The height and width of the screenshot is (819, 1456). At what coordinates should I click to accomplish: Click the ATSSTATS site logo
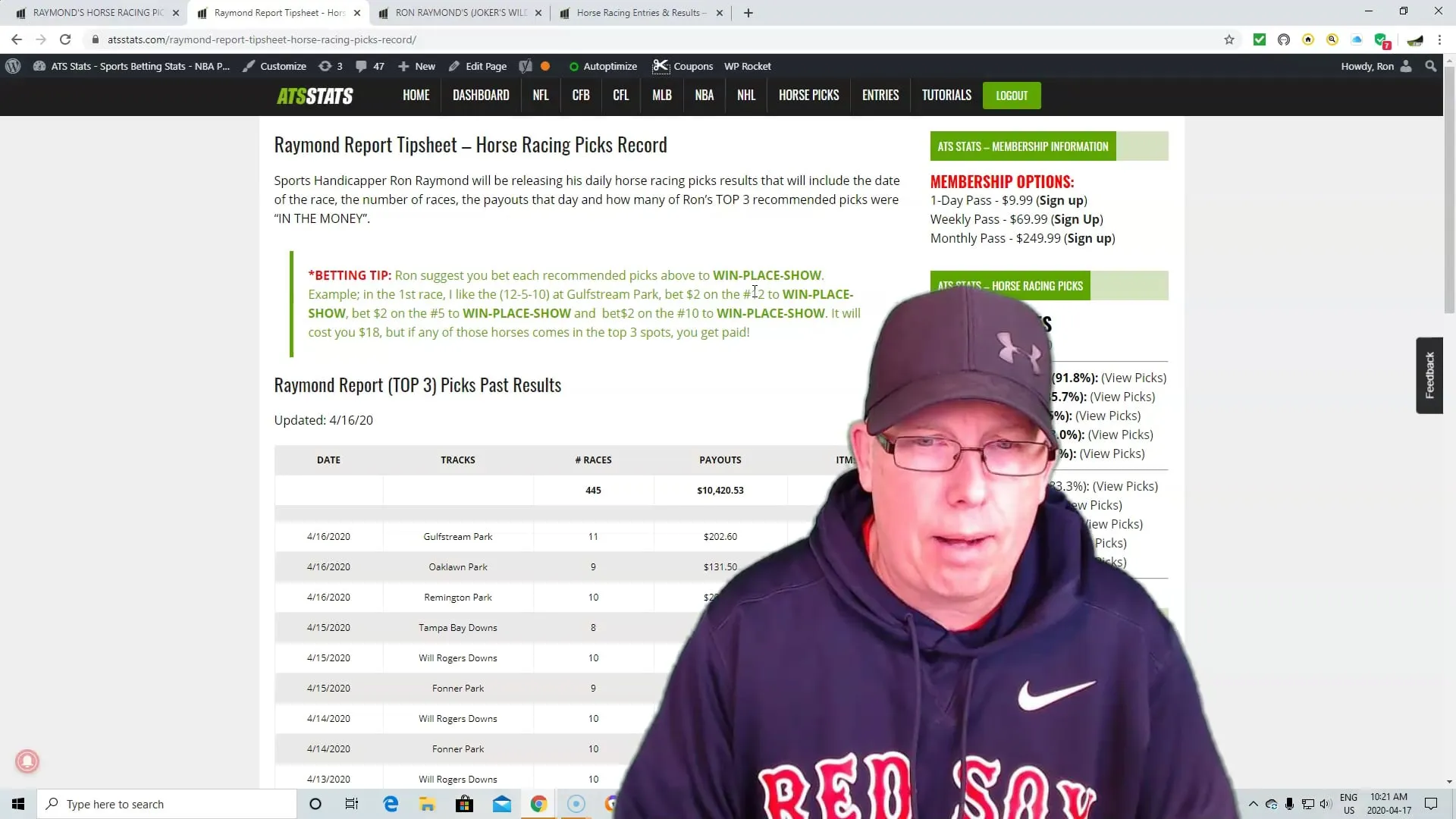[x=315, y=96]
